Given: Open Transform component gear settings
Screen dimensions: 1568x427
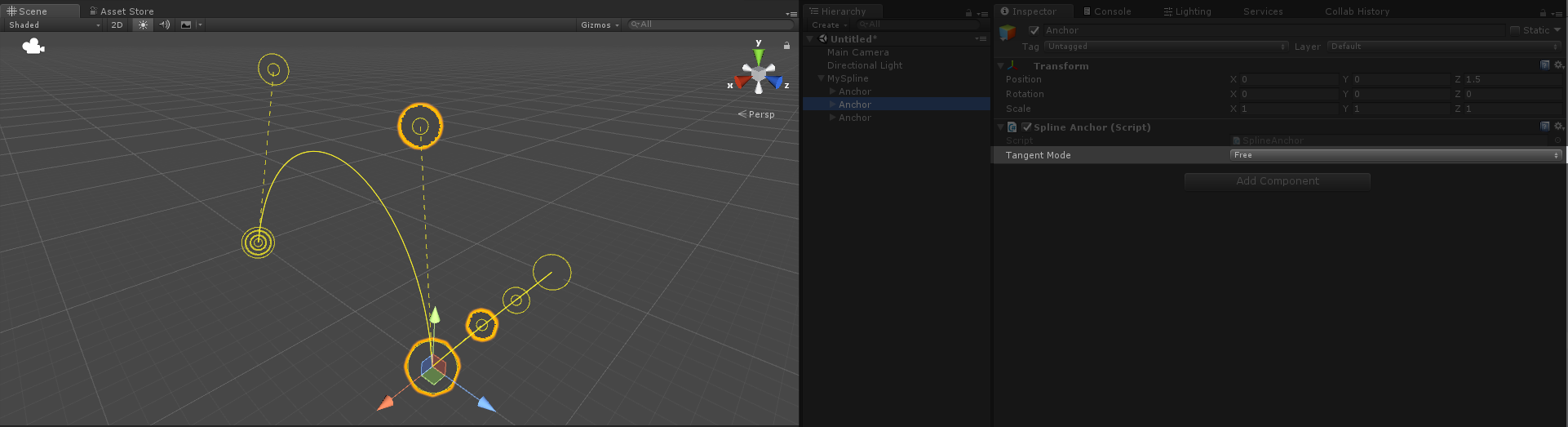Looking at the screenshot, I should click(x=1558, y=65).
